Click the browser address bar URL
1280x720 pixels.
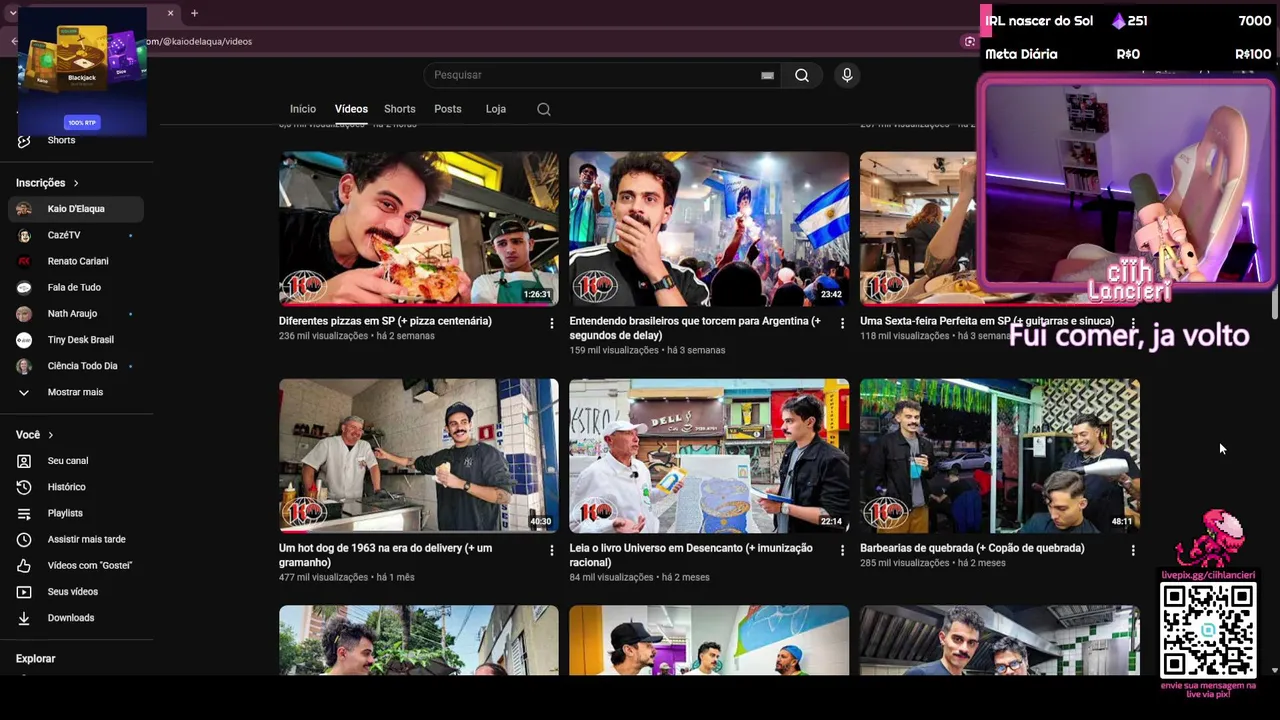[x=198, y=41]
